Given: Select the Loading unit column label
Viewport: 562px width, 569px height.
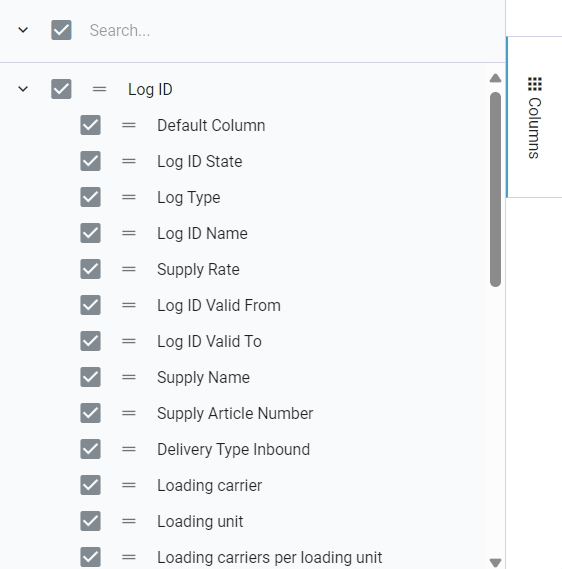Looking at the screenshot, I should 200,521.
